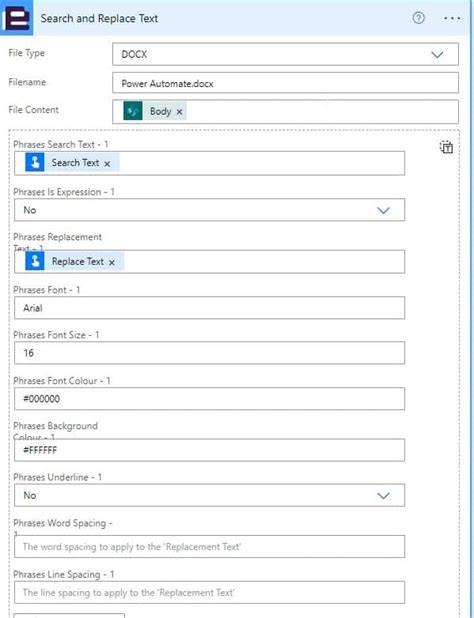Click the switch to array input icon
The image size is (474, 618).
[x=446, y=147]
